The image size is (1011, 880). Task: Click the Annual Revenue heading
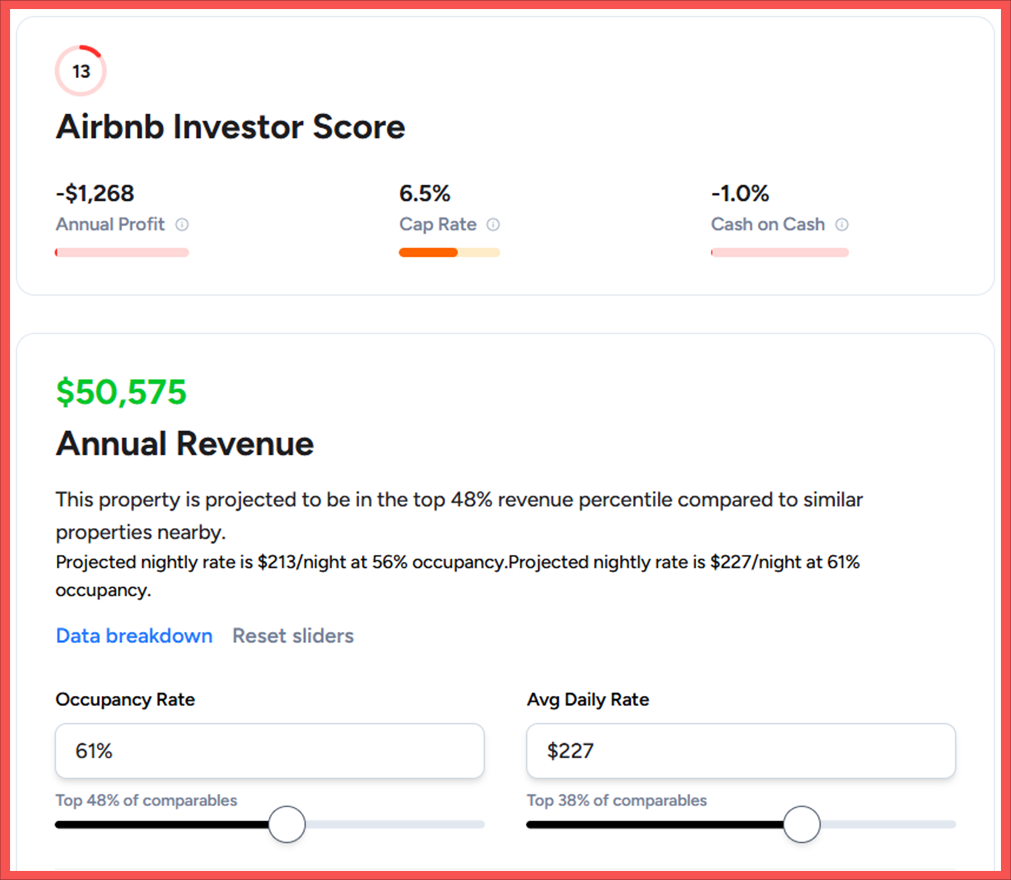[184, 444]
